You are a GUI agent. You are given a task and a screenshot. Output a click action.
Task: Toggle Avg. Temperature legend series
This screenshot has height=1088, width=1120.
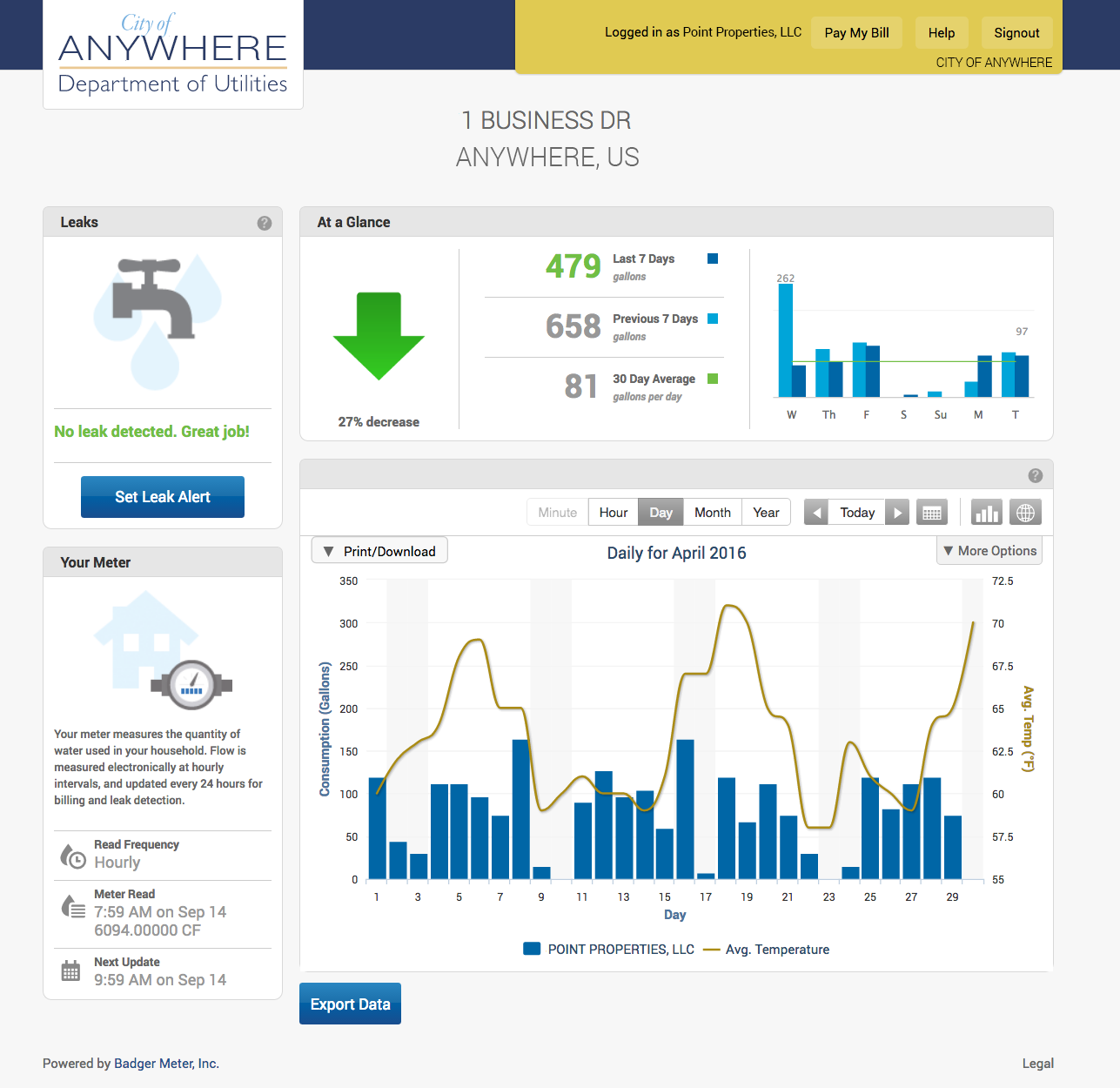tap(767, 950)
